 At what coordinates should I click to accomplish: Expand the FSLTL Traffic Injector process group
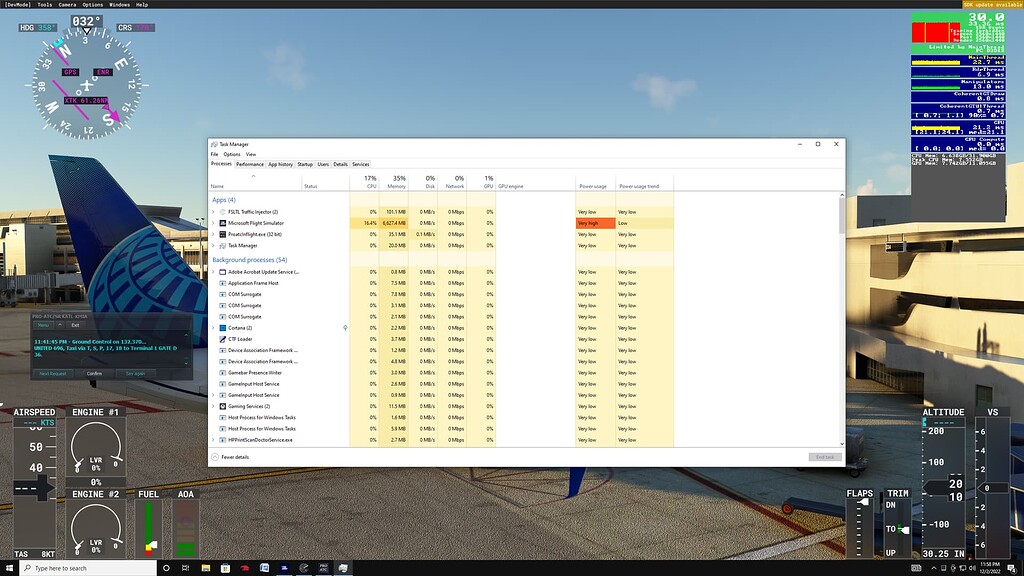(213, 211)
